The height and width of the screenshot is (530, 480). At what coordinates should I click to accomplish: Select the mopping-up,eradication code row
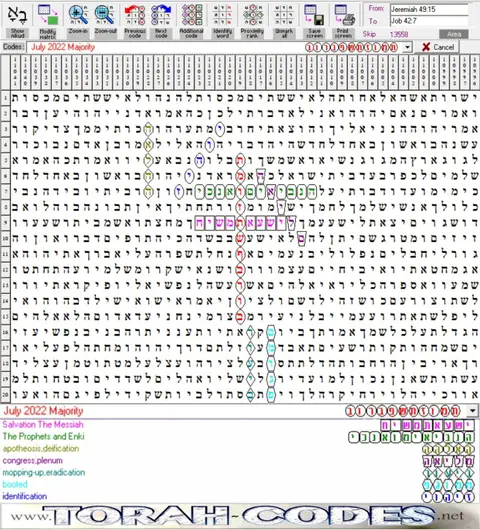pyautogui.click(x=238, y=472)
